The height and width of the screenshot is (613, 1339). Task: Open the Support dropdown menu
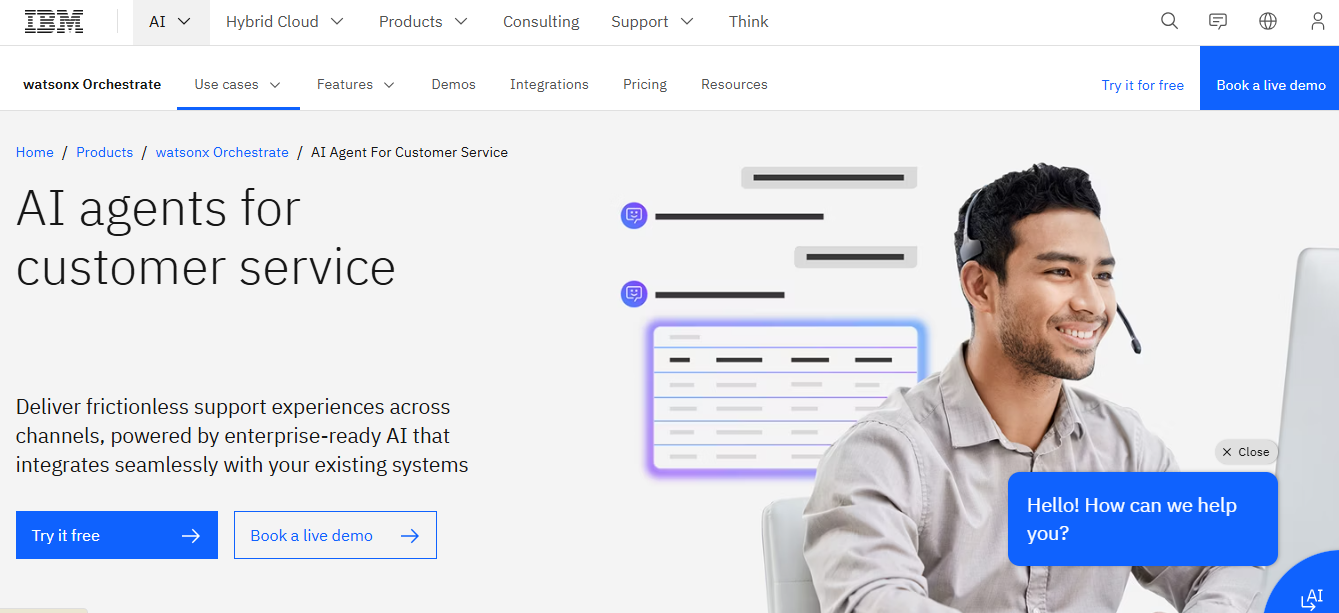tap(651, 21)
